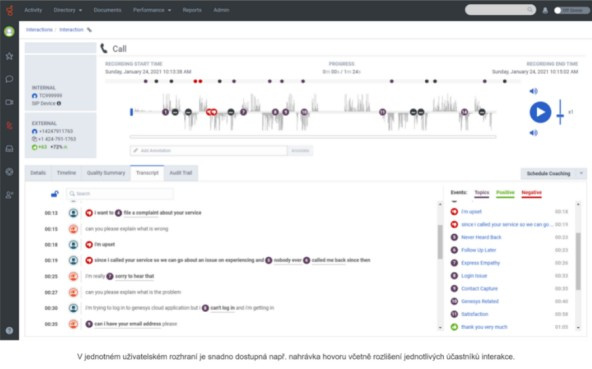Open the star favorites icon in sidebar
The height and width of the screenshot is (369, 592).
9,56
